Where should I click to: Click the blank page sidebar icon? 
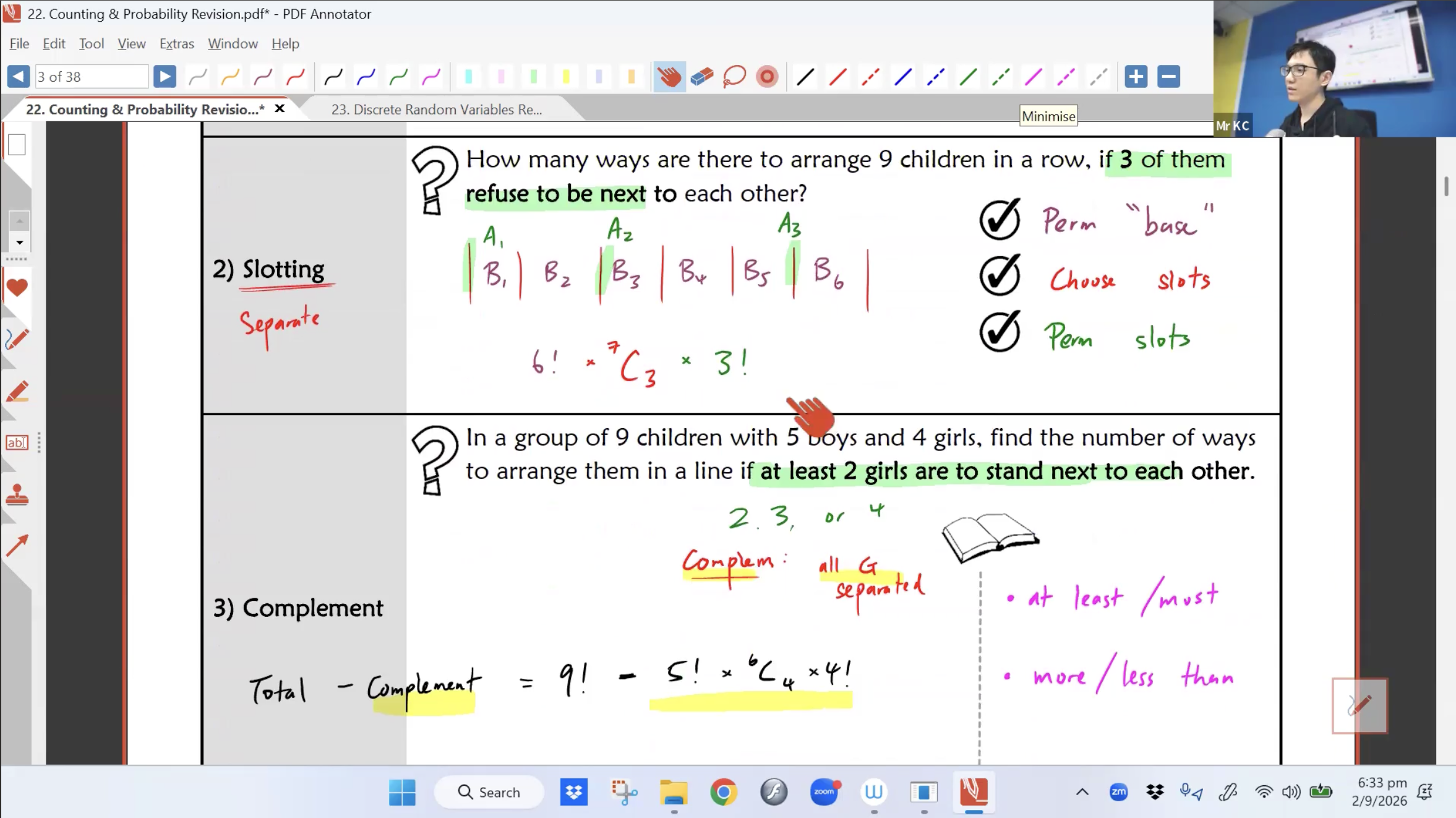point(17,145)
